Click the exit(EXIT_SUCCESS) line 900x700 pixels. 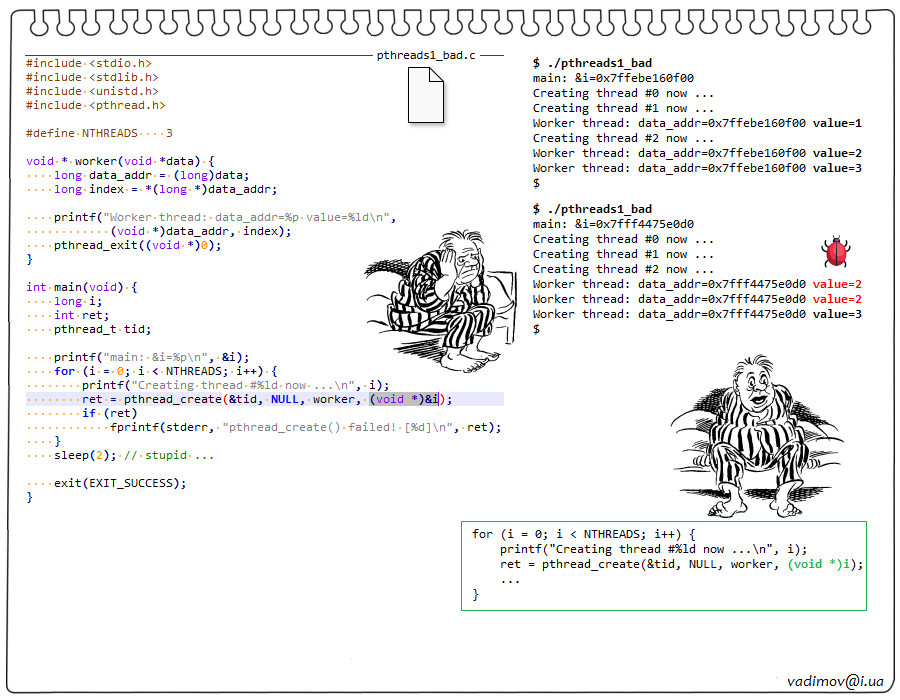tap(119, 483)
